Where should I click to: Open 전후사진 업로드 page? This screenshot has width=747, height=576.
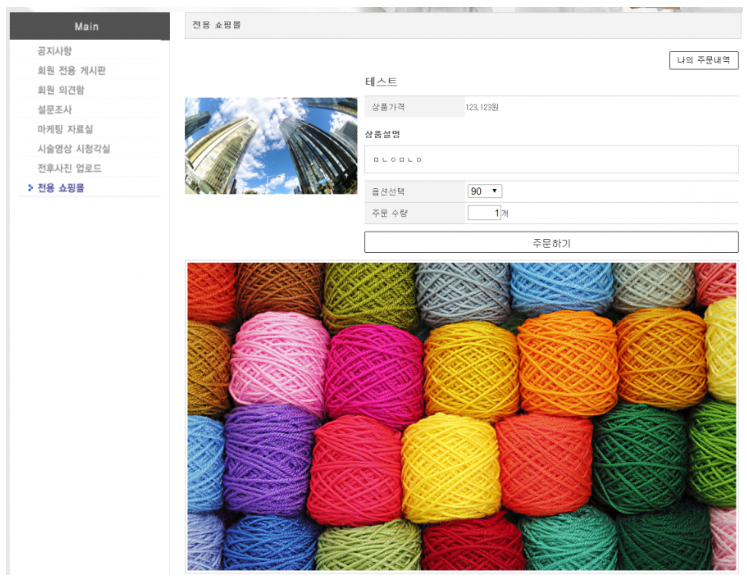[x=69, y=168]
